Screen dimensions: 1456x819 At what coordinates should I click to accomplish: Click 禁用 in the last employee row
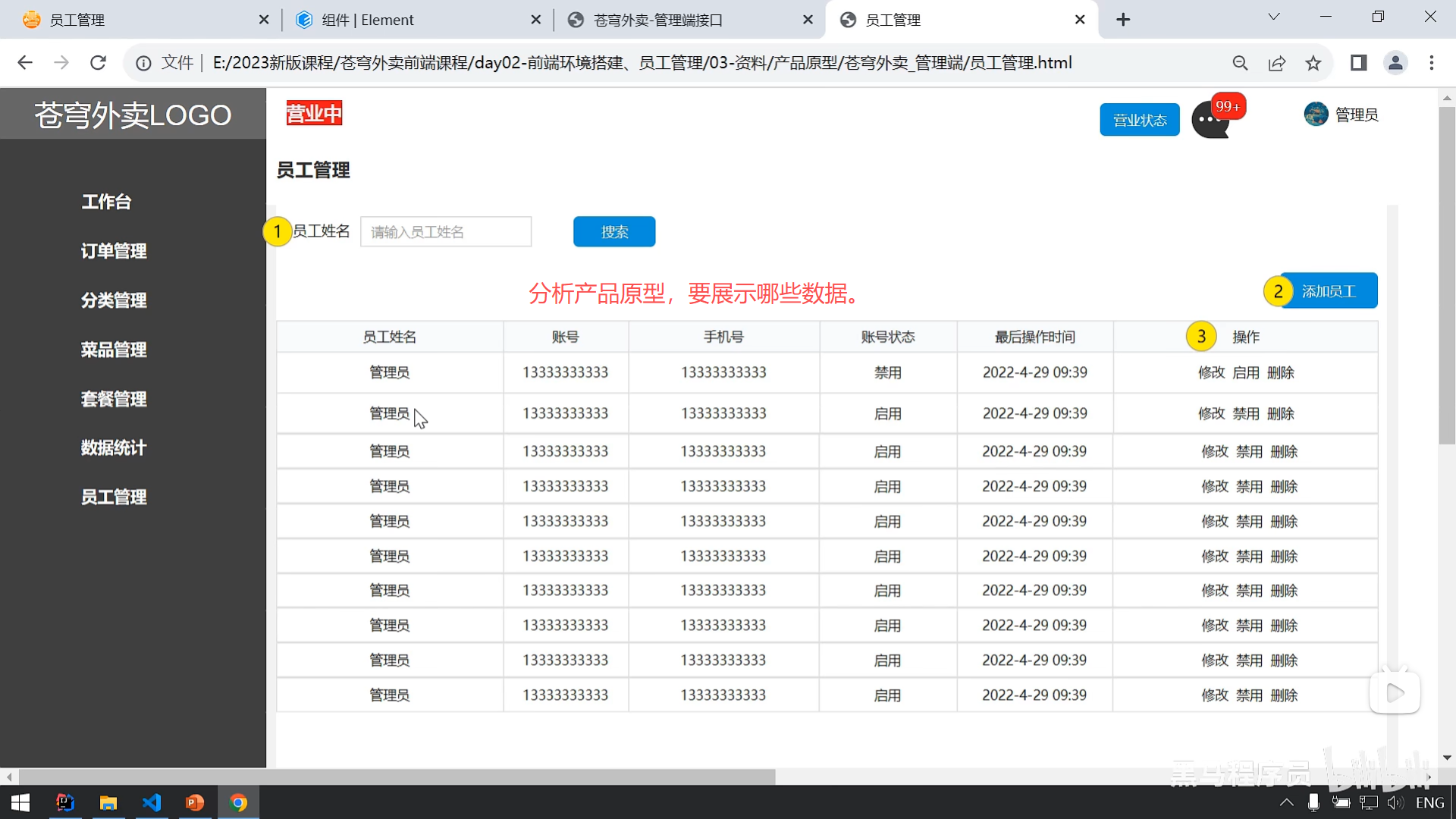(x=1249, y=695)
